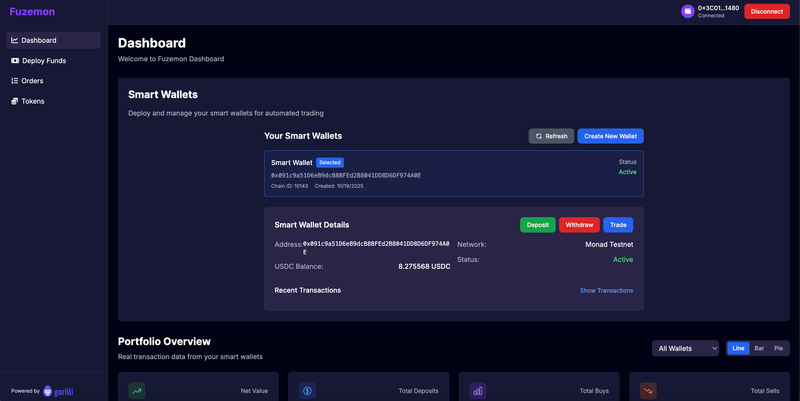Click the Deploy Funds wallet icon
The image size is (800, 401).
[x=15, y=61]
